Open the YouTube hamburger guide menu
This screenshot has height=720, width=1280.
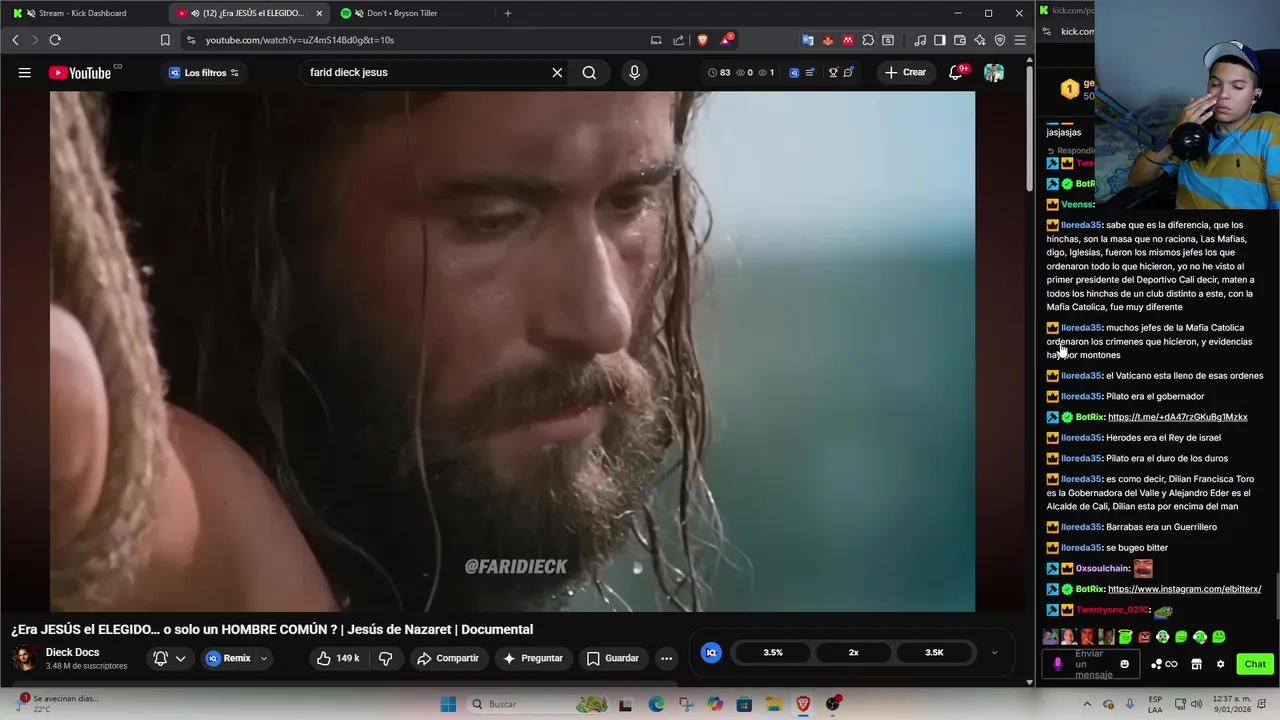coord(24,72)
